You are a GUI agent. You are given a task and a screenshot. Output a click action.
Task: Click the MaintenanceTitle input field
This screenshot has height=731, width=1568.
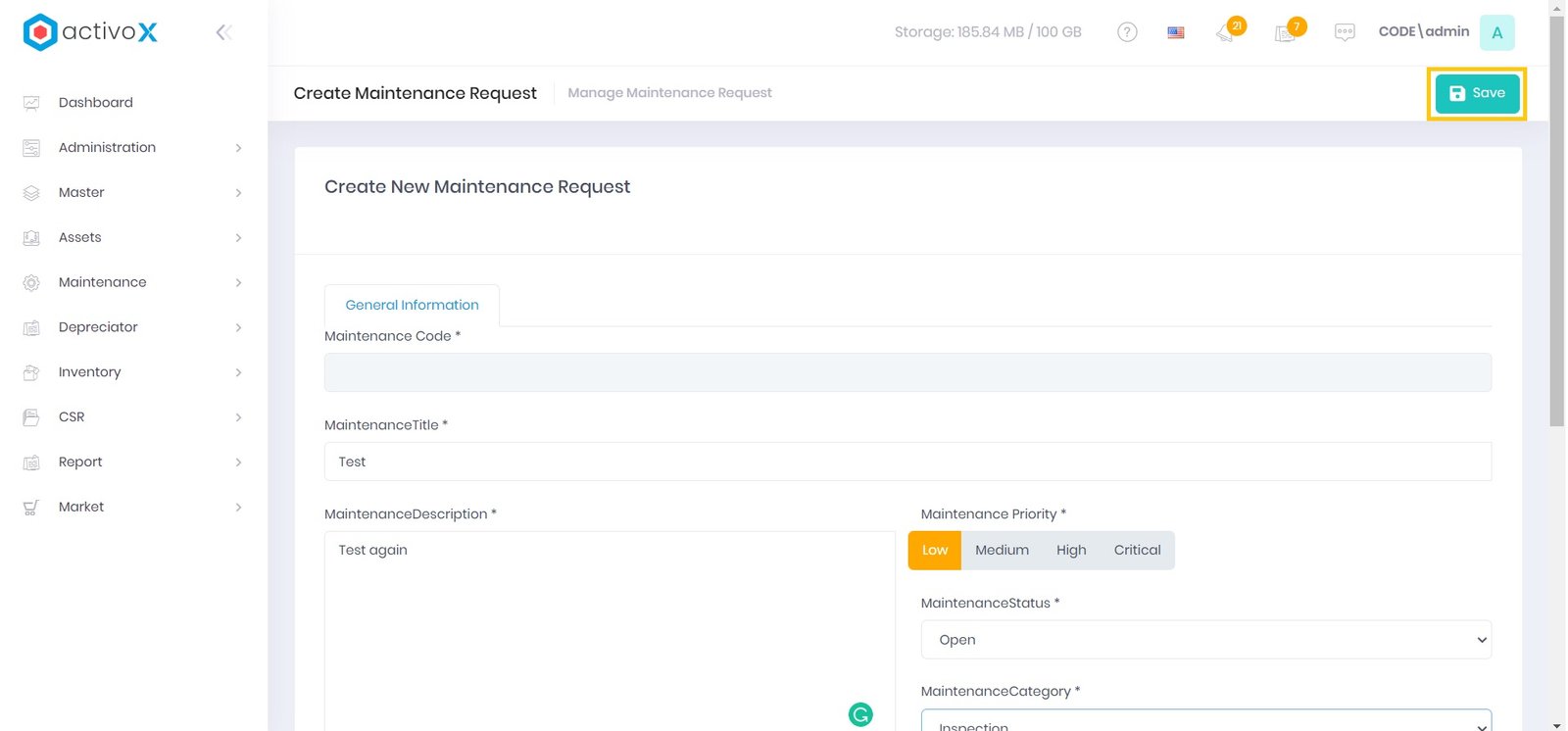(906, 462)
